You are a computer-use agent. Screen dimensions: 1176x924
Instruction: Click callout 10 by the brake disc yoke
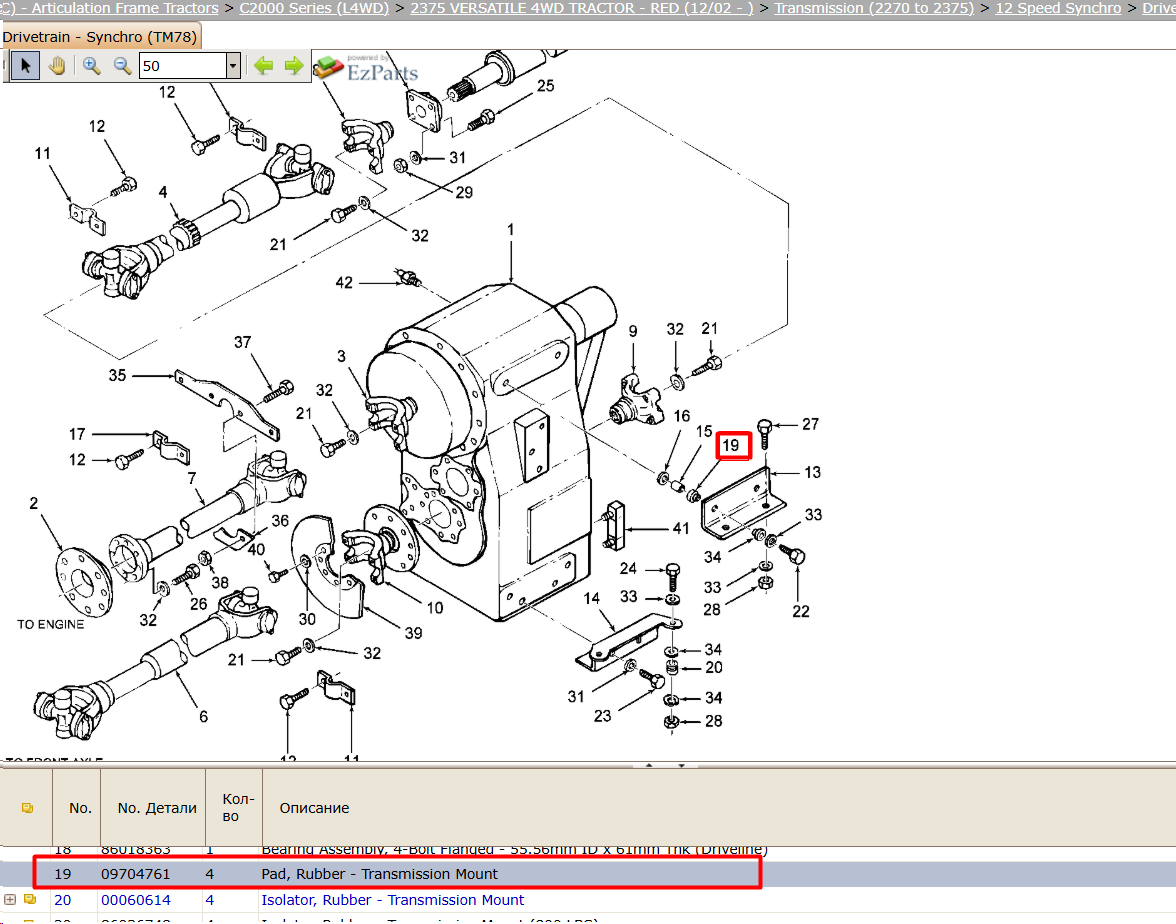(x=435, y=608)
